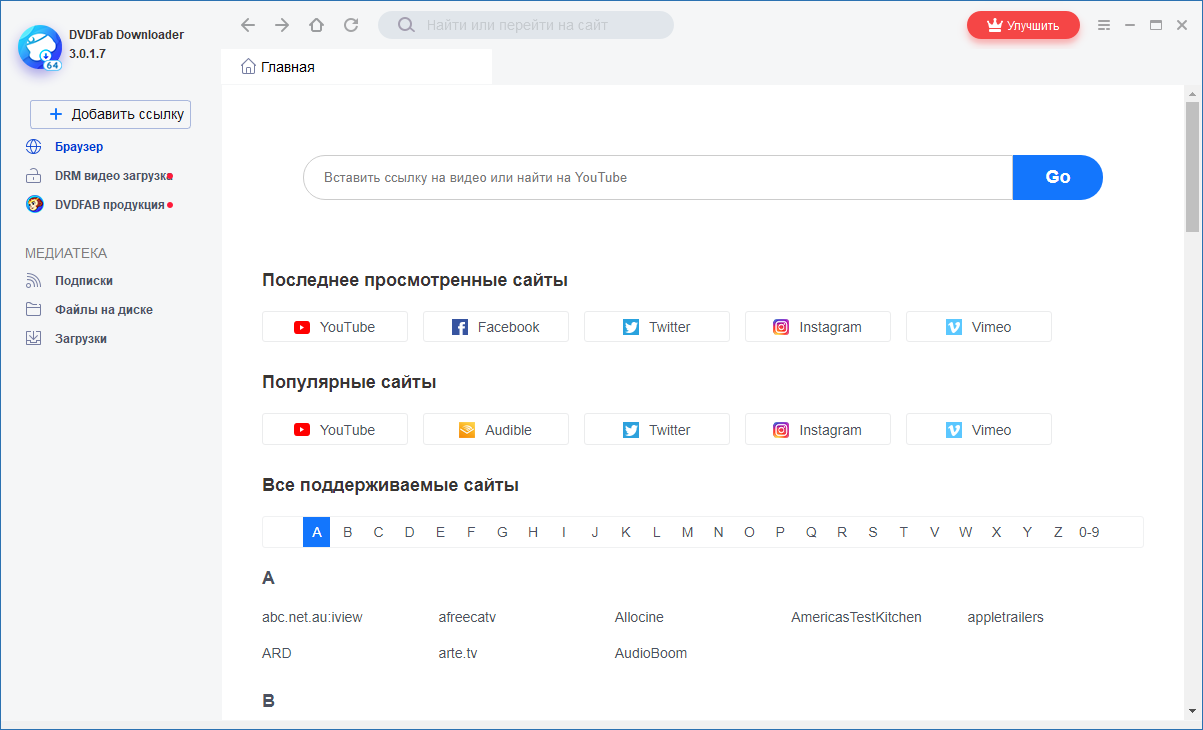Go back with the left arrow icon
Screen dimensions: 1203x730
pyautogui.click(x=248, y=25)
